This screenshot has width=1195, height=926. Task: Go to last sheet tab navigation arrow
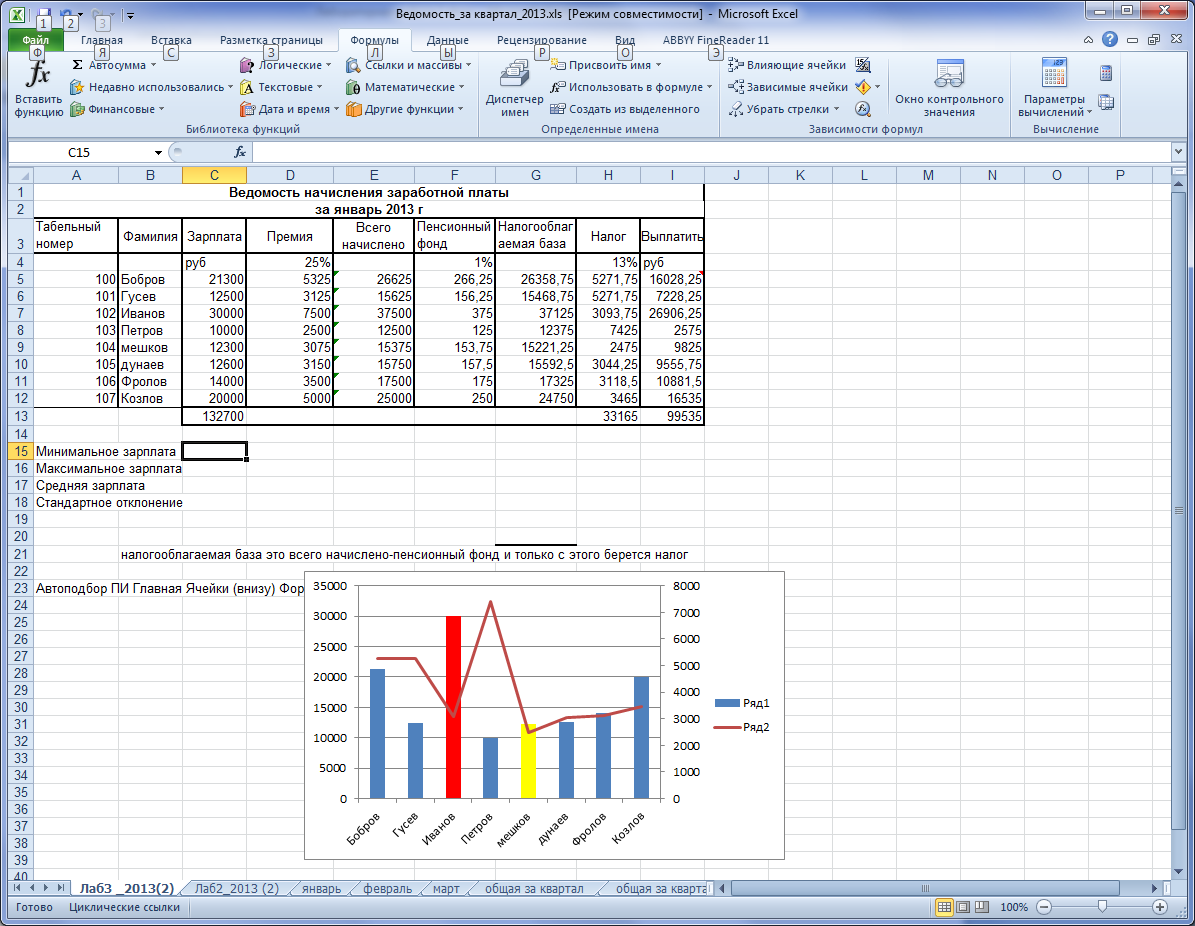pos(61,888)
